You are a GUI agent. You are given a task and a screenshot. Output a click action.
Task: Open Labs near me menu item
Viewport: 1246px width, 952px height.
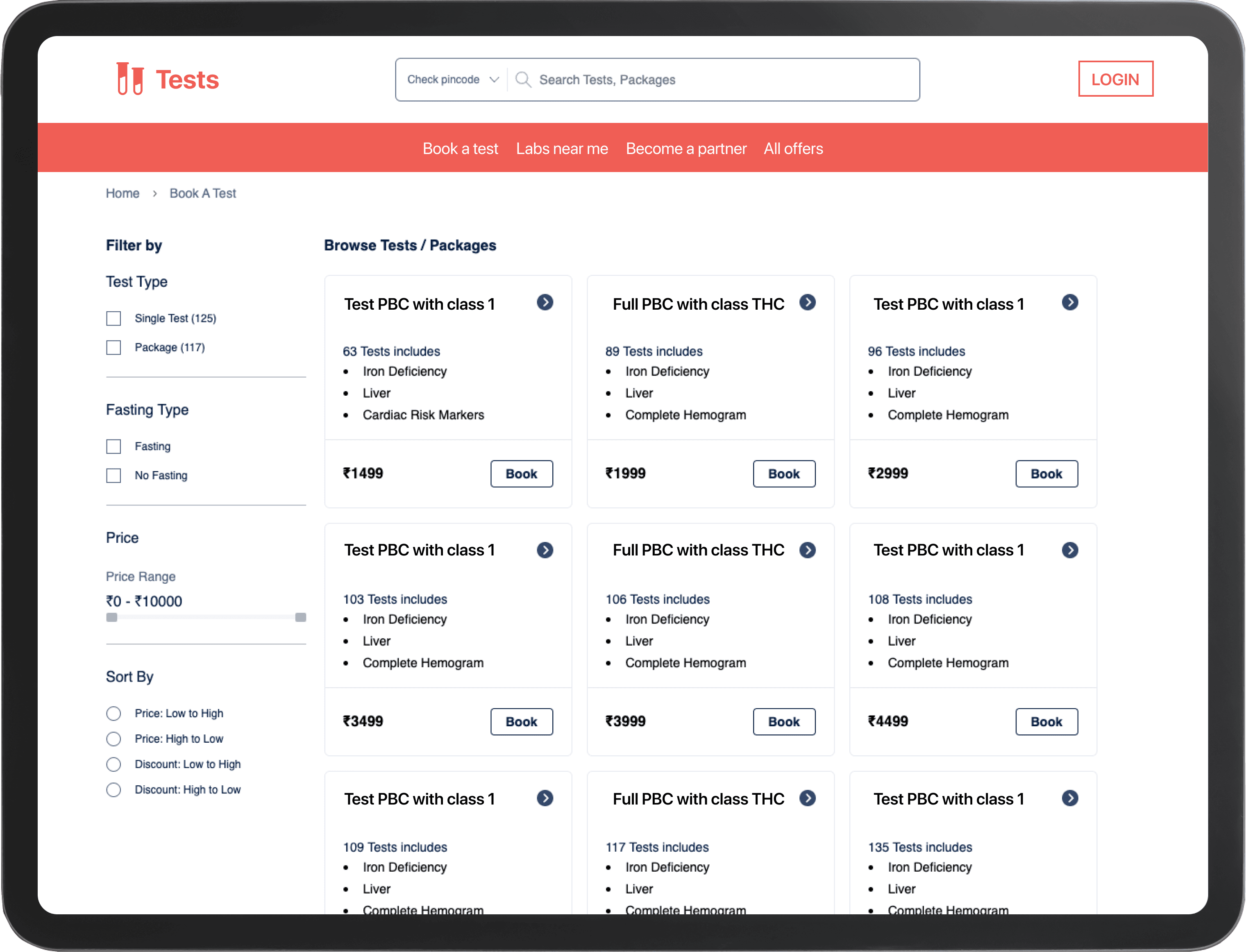[x=562, y=148]
